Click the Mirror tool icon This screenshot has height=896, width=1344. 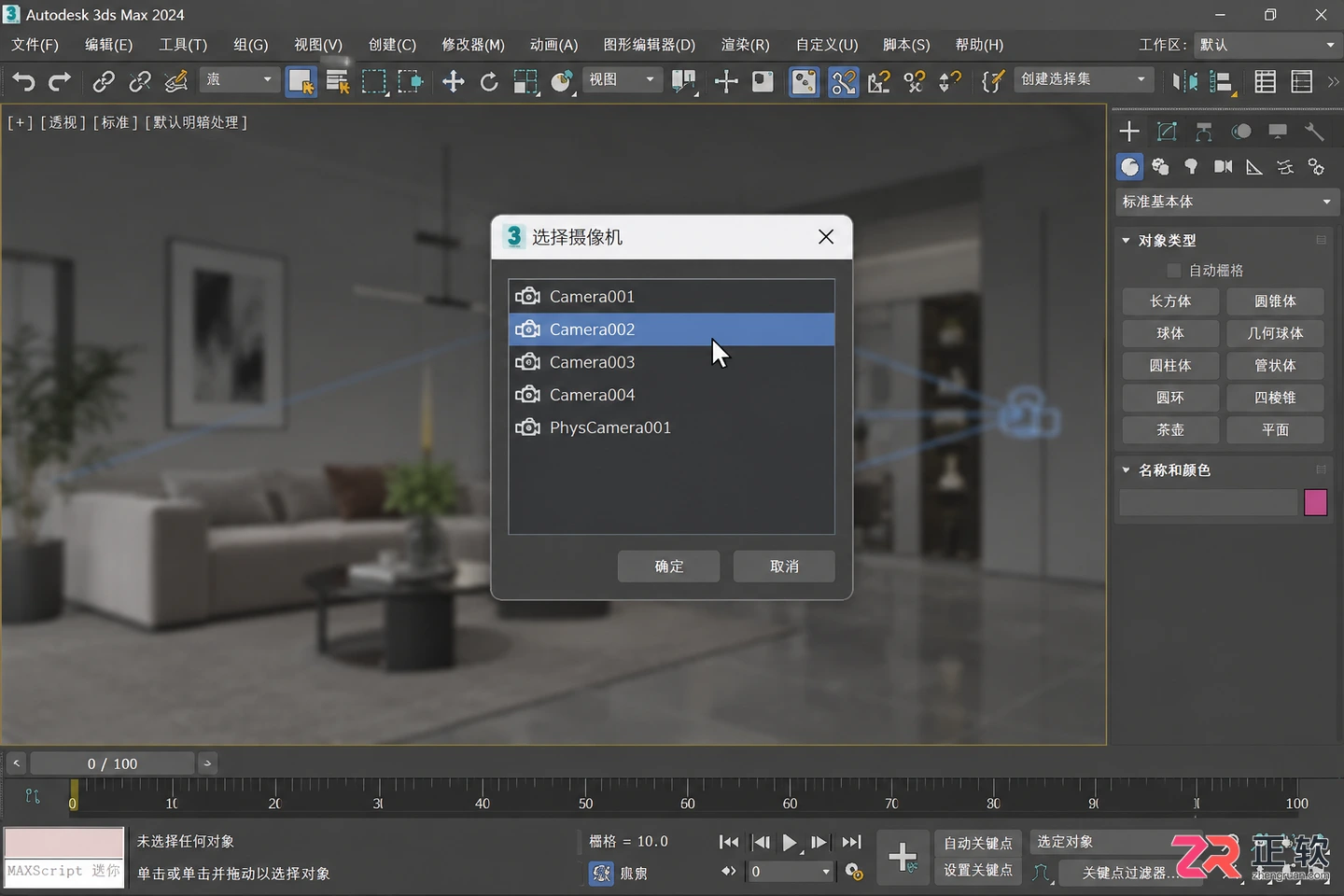[x=1185, y=82]
